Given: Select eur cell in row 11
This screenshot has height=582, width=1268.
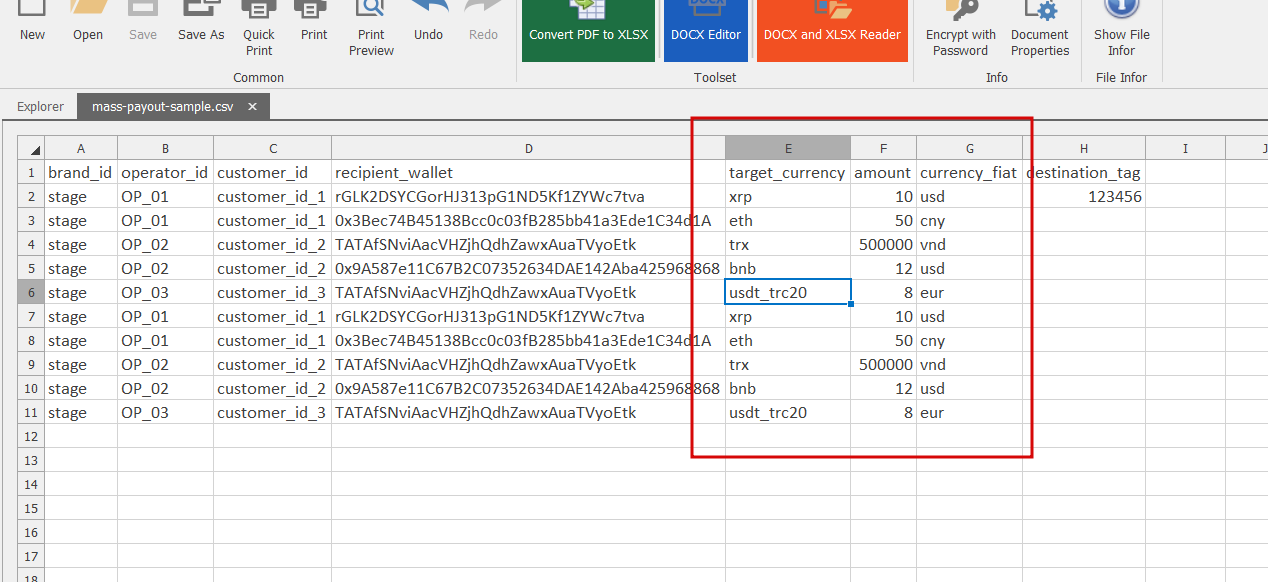Looking at the screenshot, I should (969, 412).
